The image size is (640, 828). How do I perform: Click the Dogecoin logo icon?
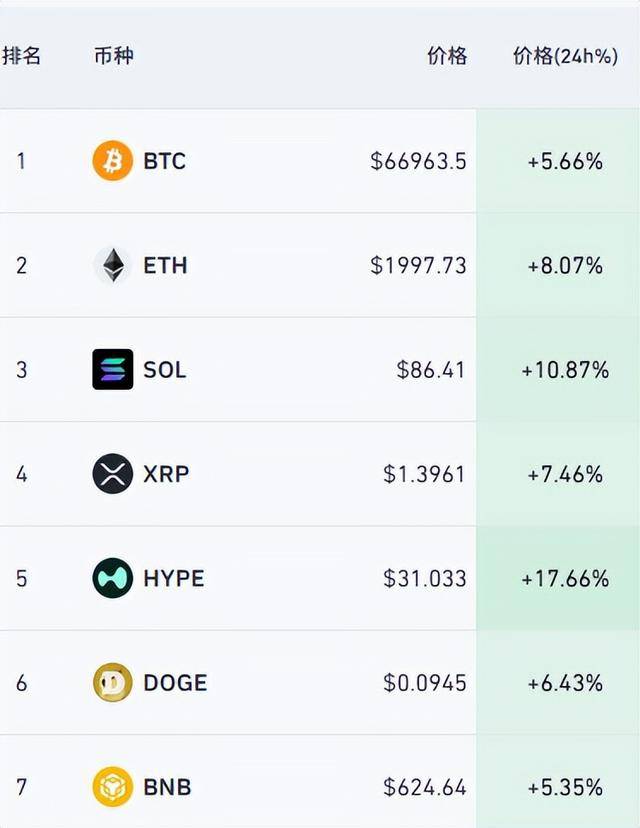(x=113, y=683)
